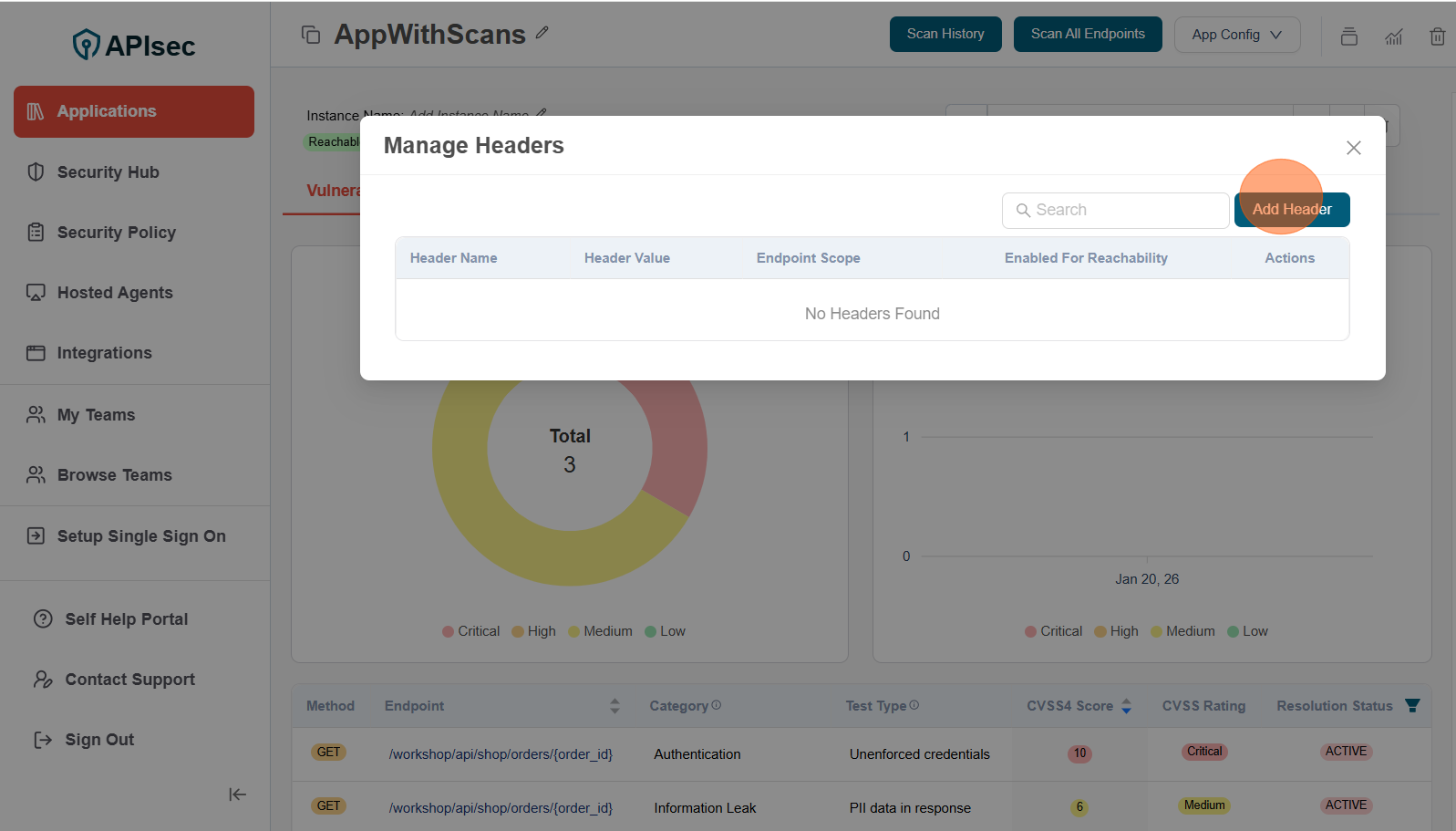Go to Integrations in the sidebar
Viewport: 1456px width, 831px height.
click(x=104, y=353)
